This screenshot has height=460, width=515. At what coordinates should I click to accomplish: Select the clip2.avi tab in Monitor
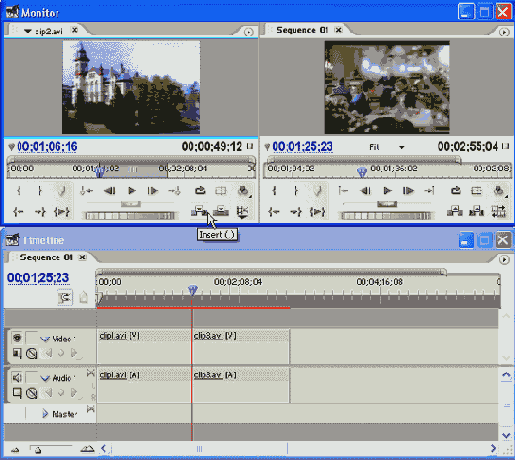click(48, 31)
